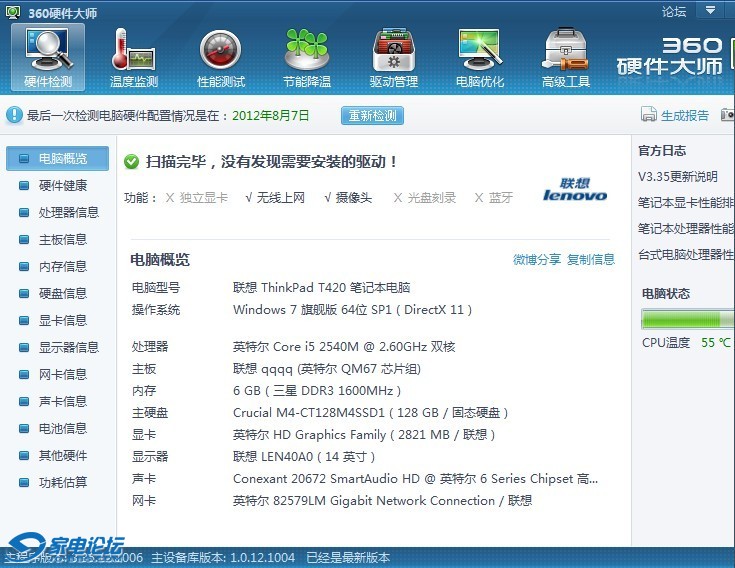This screenshot has width=735, height=568.
Task: Click the 官方日志 section heading
Action: coord(662,150)
